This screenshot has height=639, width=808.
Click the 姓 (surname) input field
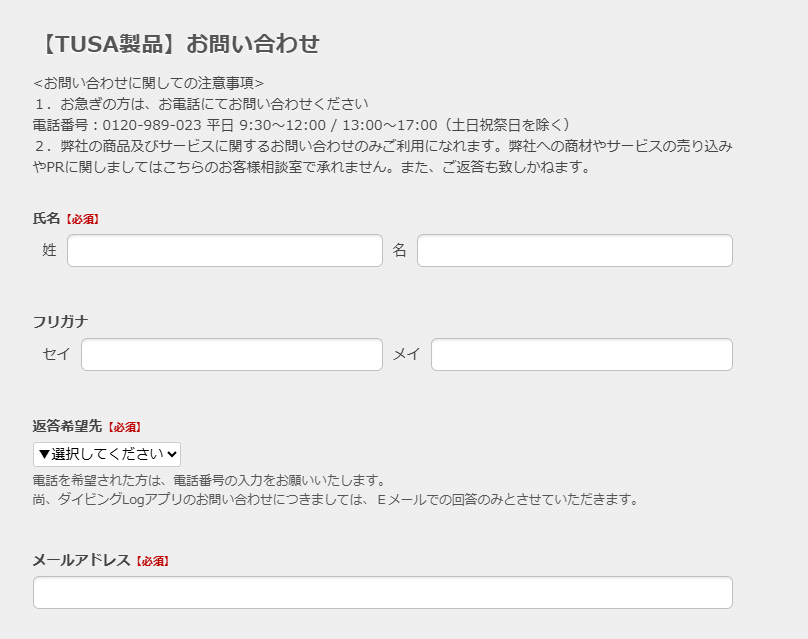coord(225,250)
